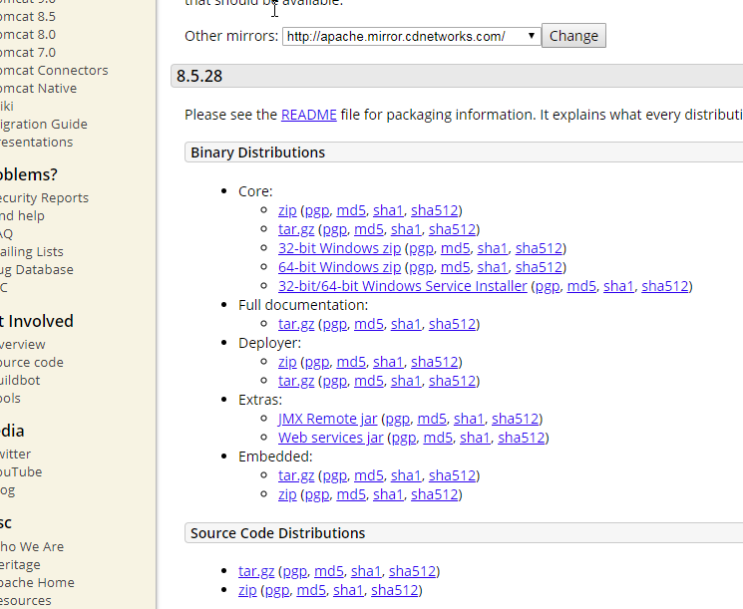Open the Other mirrors dropdown
The width and height of the screenshot is (743, 609).
[411, 36]
